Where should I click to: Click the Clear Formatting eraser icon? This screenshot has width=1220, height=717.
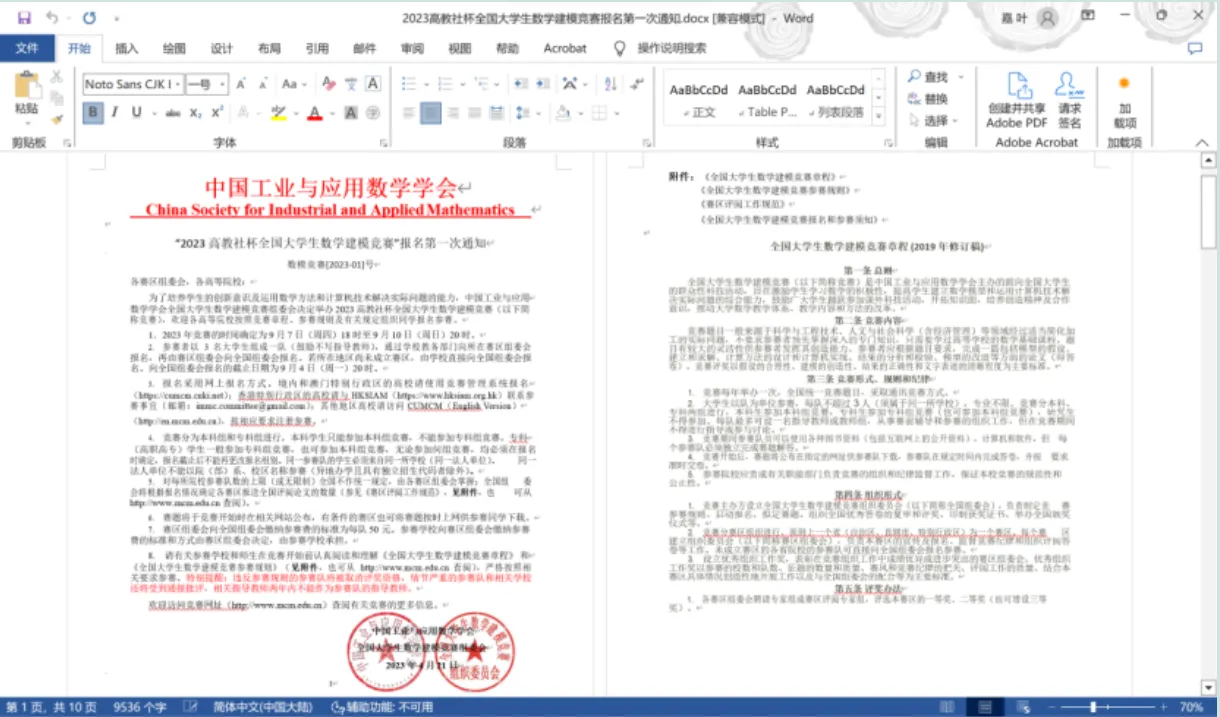pyautogui.click(x=327, y=84)
